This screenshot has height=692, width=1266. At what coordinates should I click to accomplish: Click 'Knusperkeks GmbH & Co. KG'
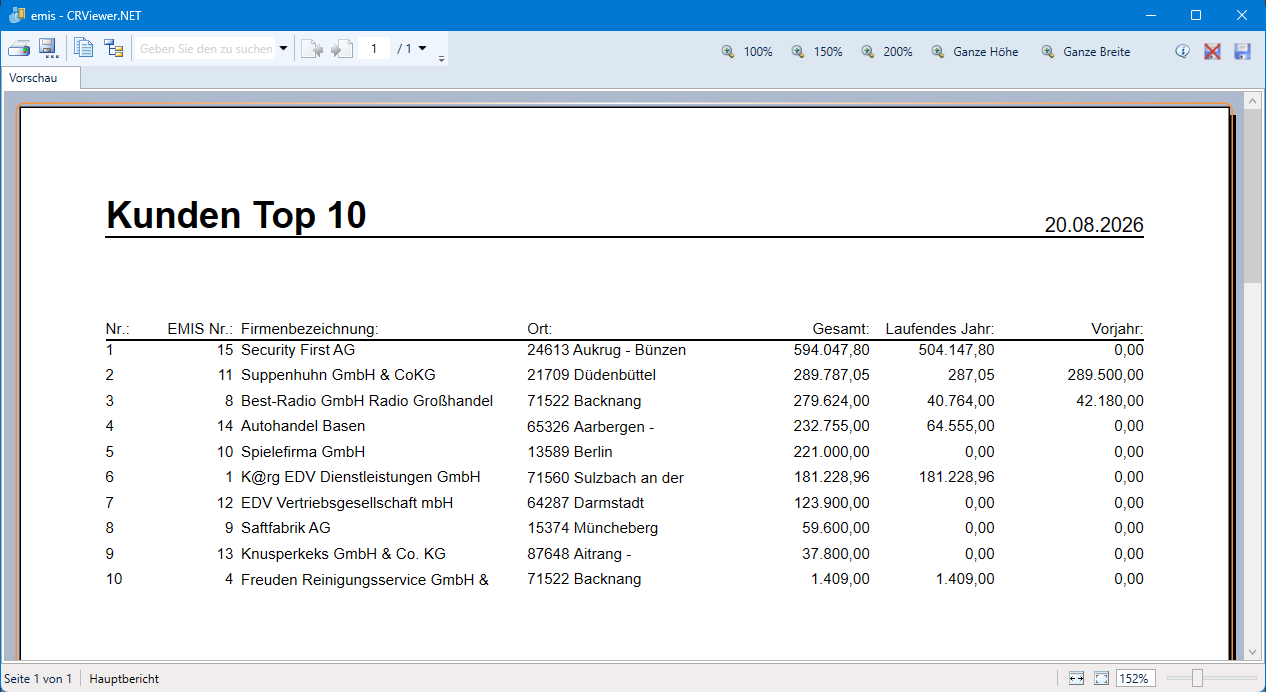pyautogui.click(x=343, y=554)
